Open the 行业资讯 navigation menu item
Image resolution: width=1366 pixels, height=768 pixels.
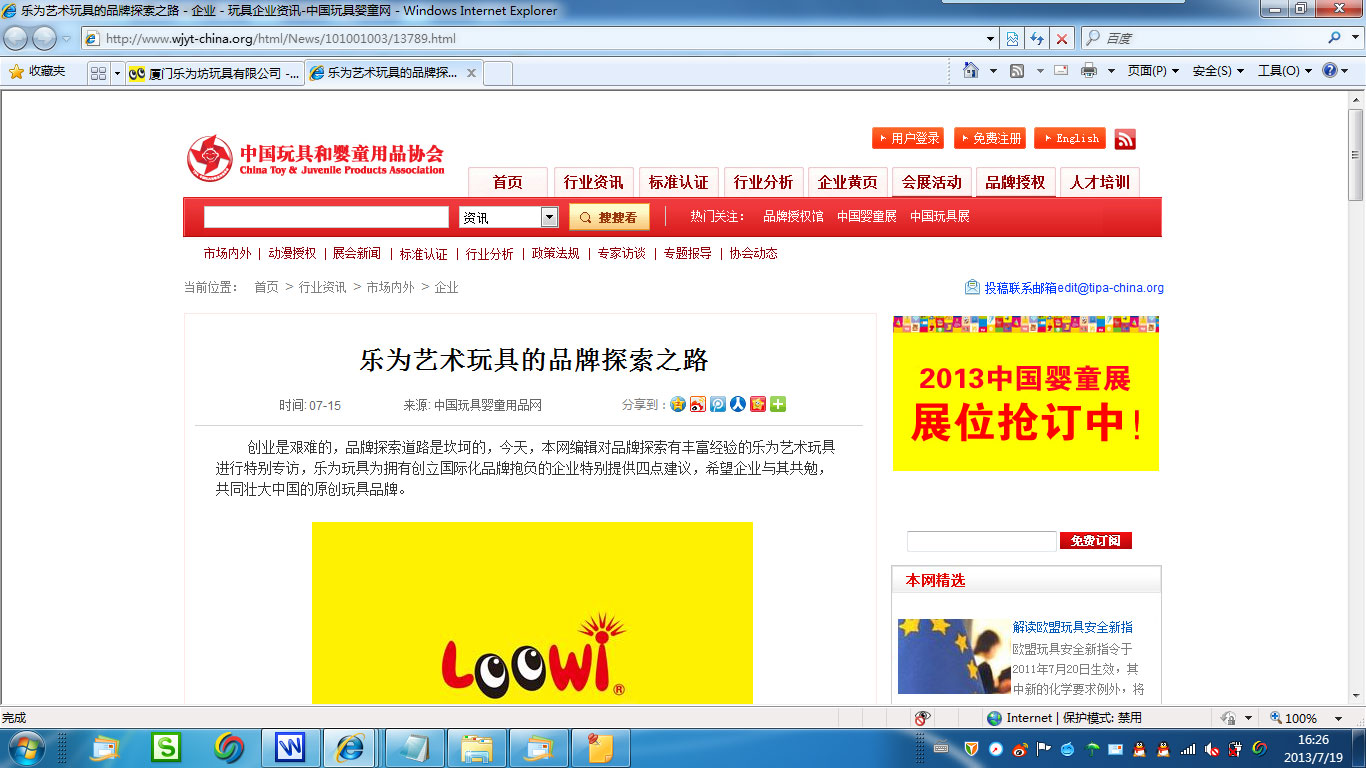(x=593, y=182)
